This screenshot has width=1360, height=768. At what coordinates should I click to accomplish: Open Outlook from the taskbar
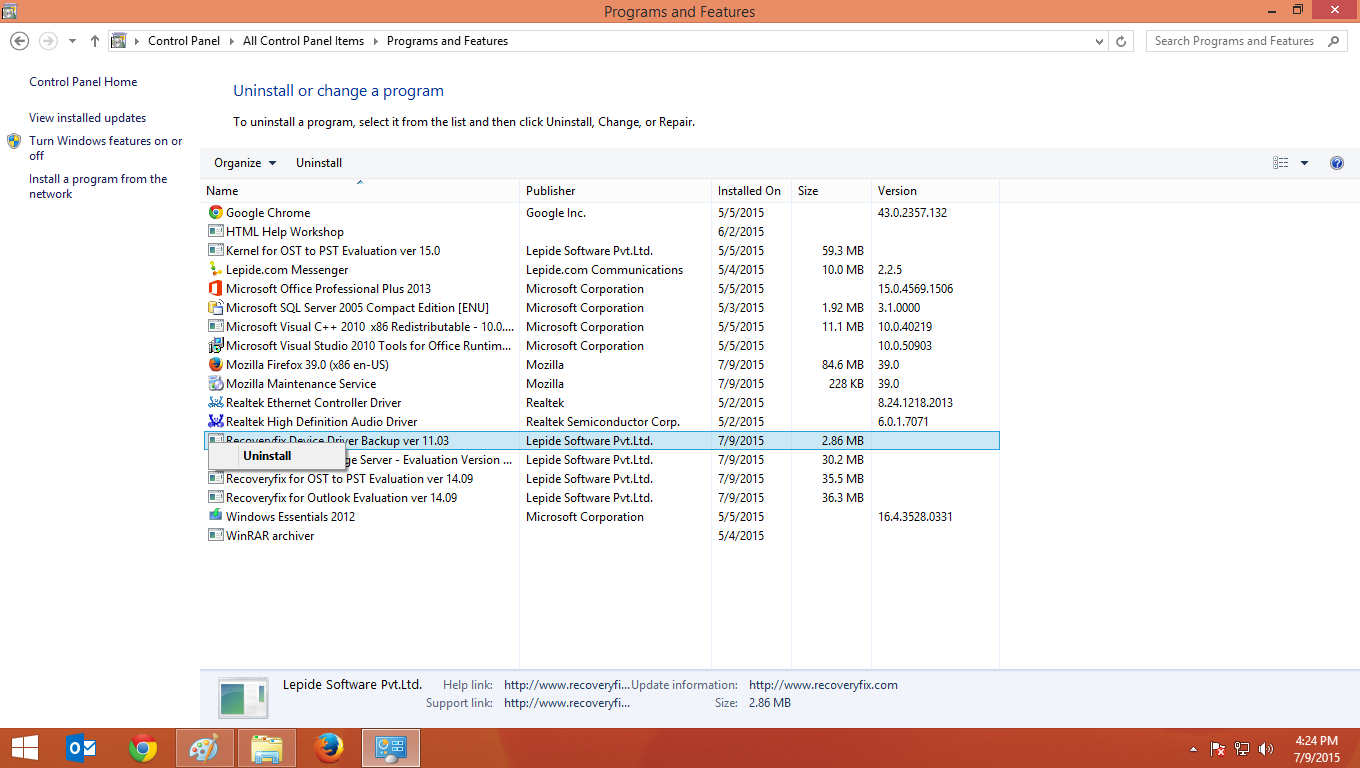80,748
